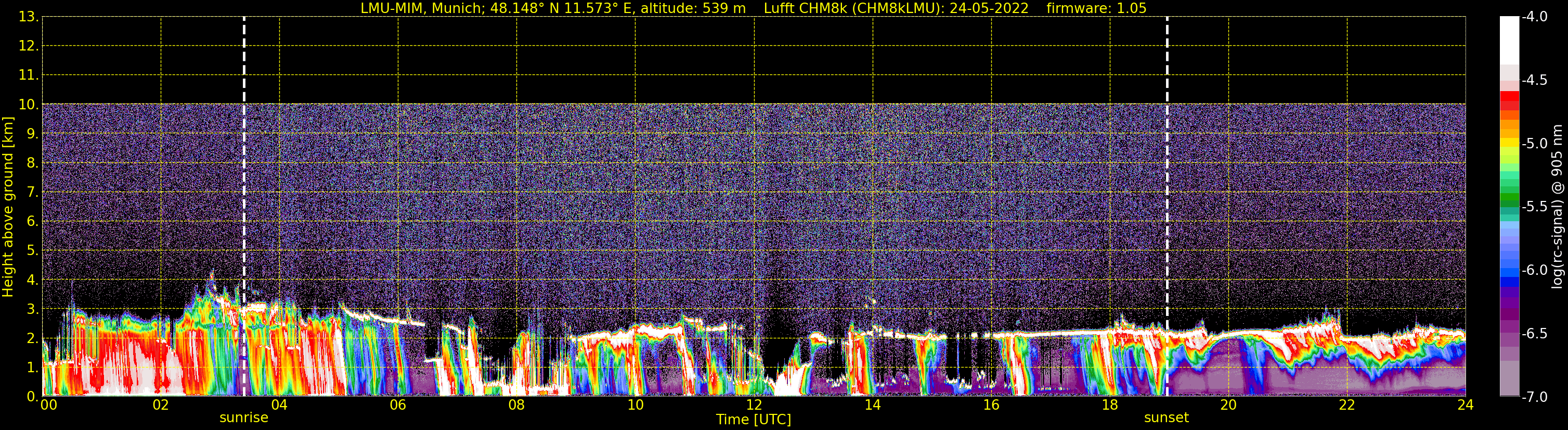
Task: Click the -5.0 colorbar tick label
Action: pyautogui.click(x=1534, y=144)
